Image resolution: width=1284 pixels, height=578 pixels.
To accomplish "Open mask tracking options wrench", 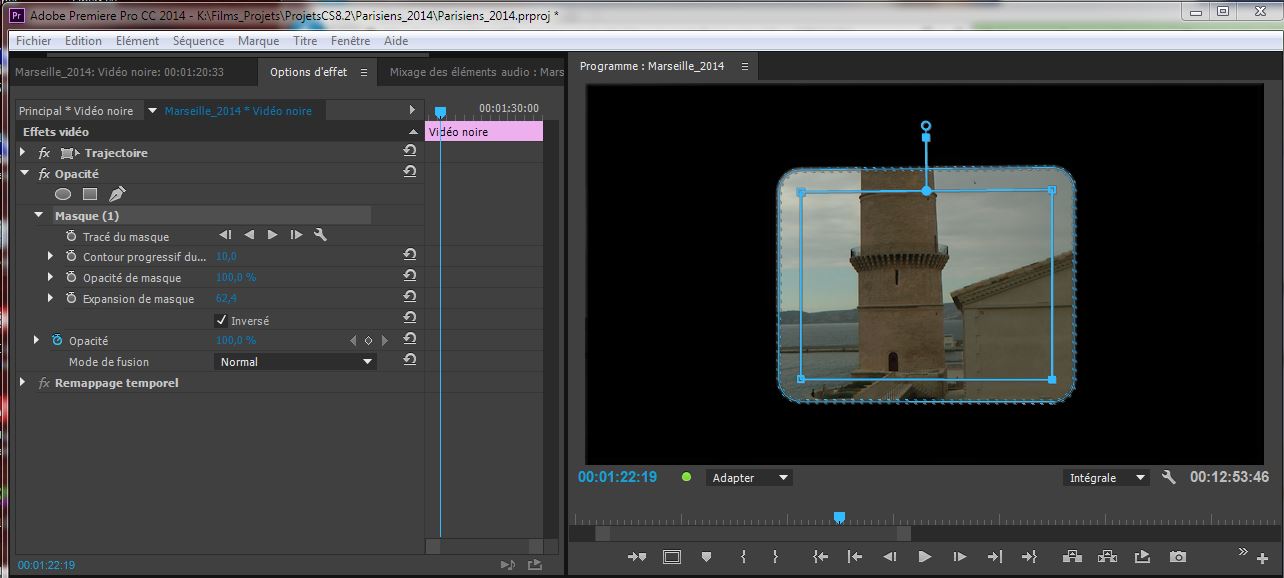I will pos(320,235).
